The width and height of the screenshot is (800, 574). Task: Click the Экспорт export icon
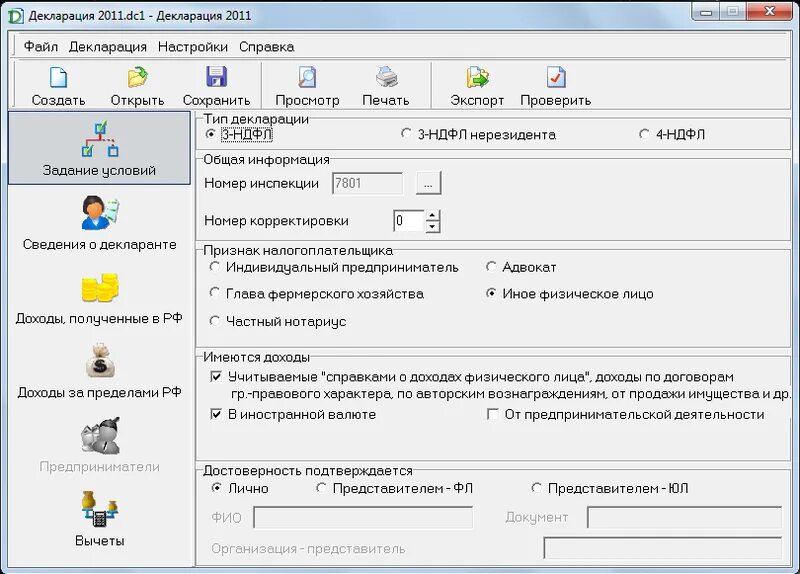click(477, 78)
